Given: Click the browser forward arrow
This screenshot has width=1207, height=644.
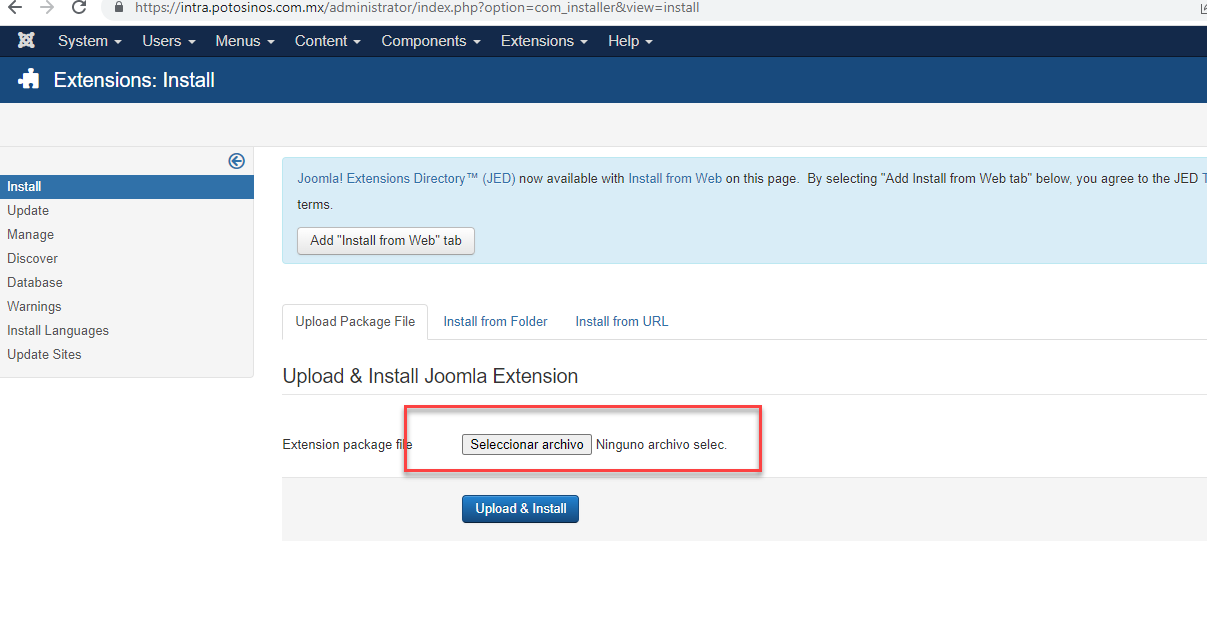Looking at the screenshot, I should click(x=46, y=8).
